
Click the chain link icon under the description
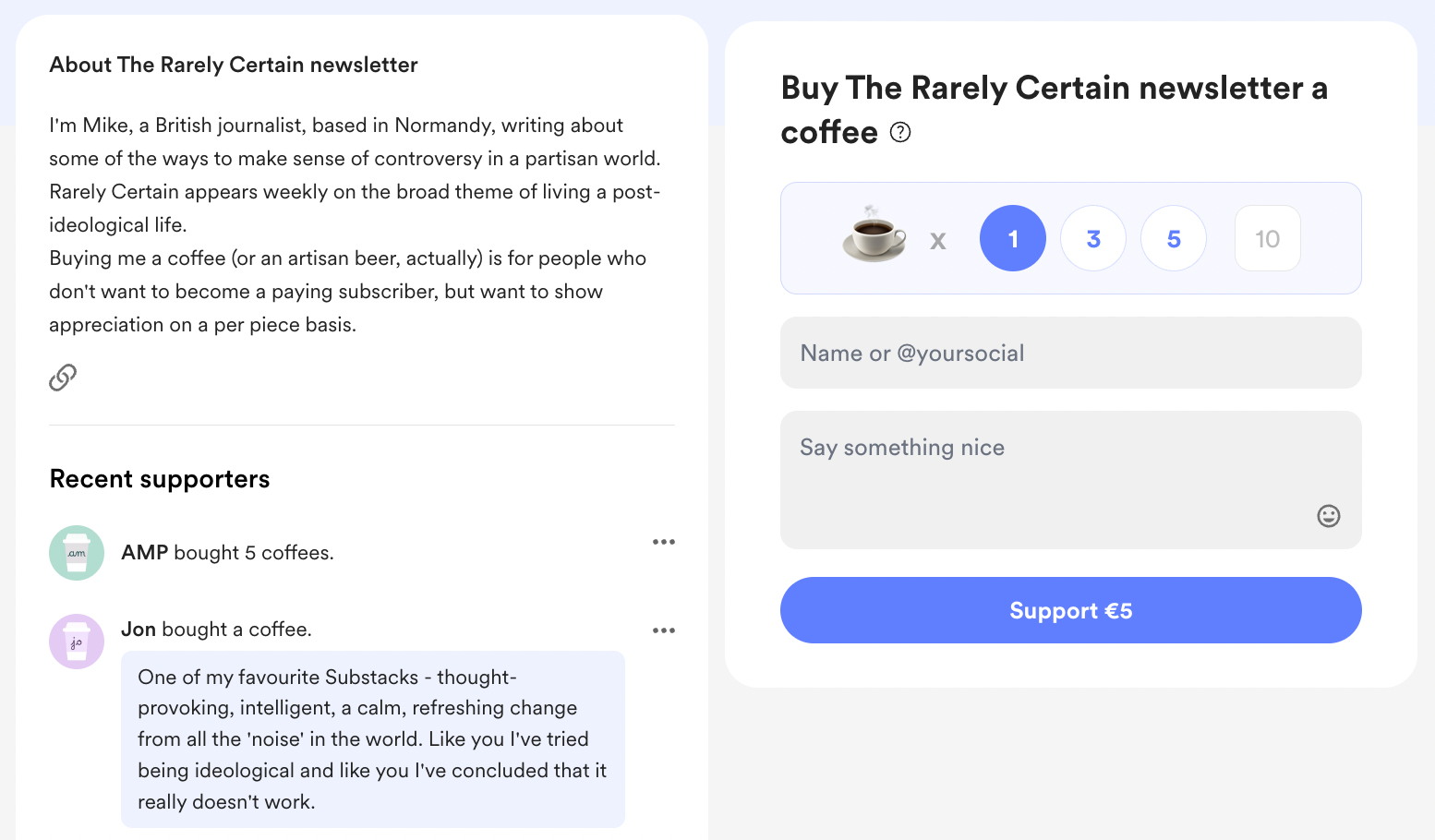click(x=63, y=377)
